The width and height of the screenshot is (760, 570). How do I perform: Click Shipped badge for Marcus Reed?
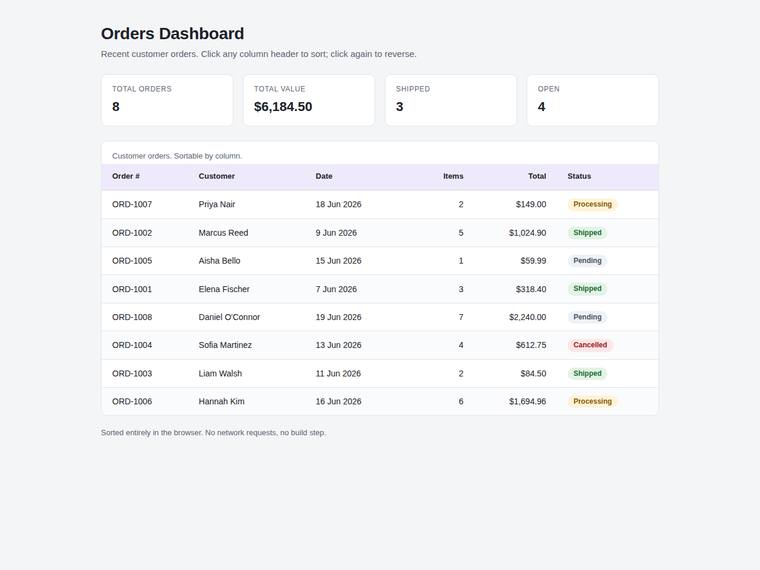click(x=587, y=233)
